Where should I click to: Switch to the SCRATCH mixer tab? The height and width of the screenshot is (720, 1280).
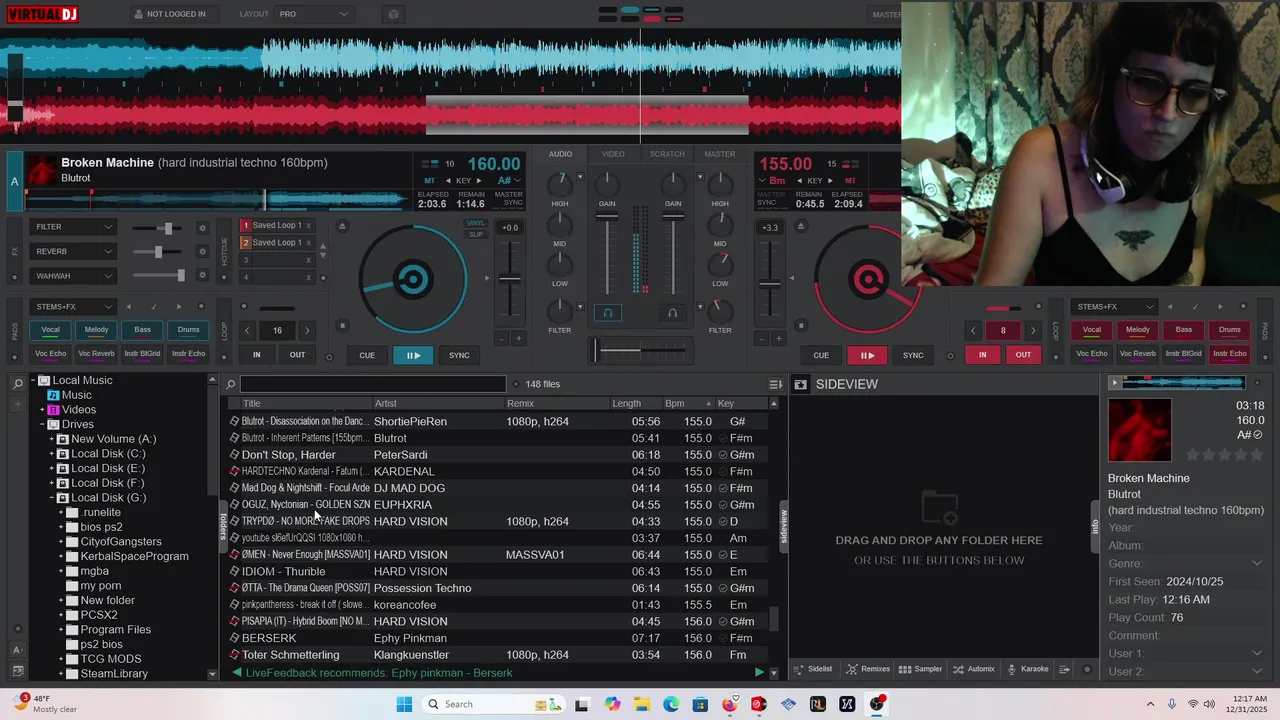[667, 154]
